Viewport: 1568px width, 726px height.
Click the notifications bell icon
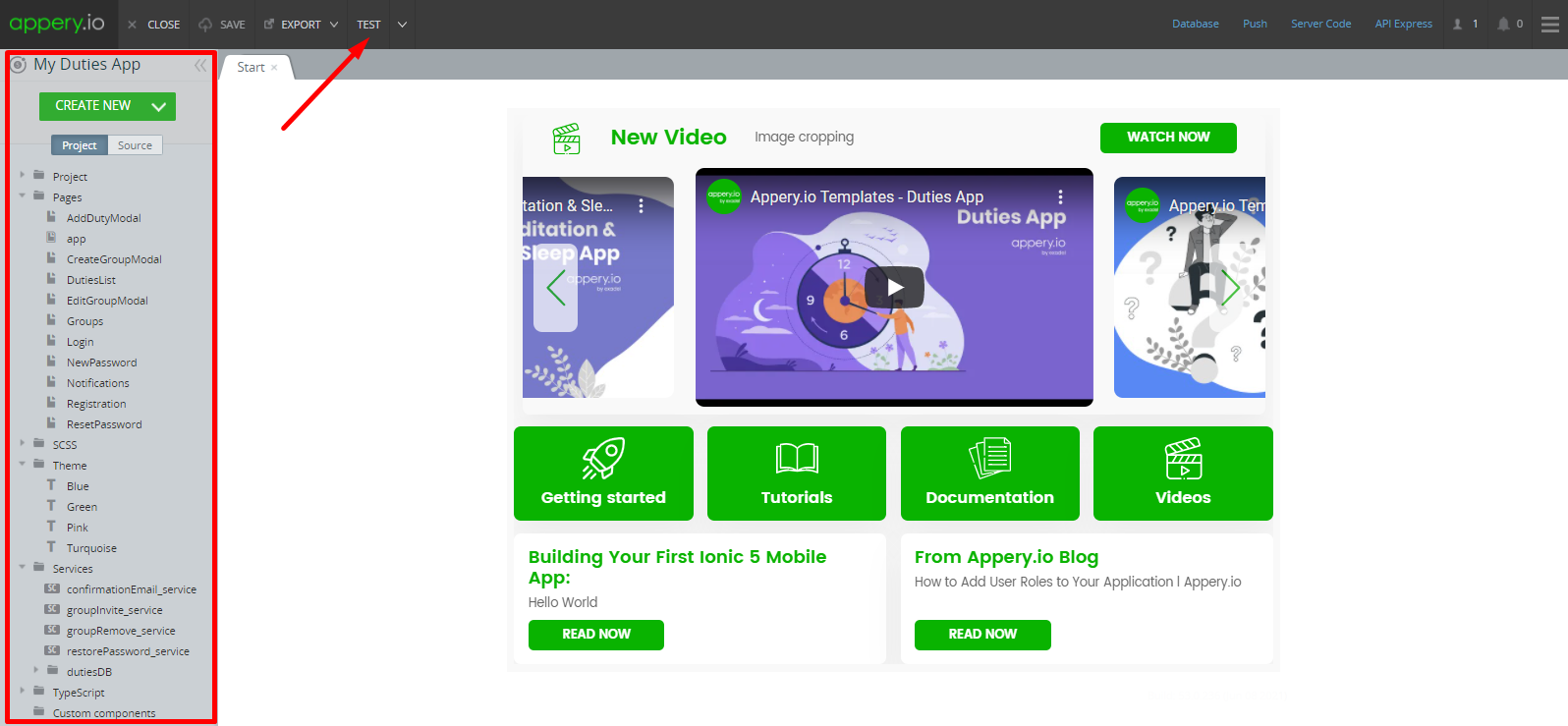point(1503,24)
